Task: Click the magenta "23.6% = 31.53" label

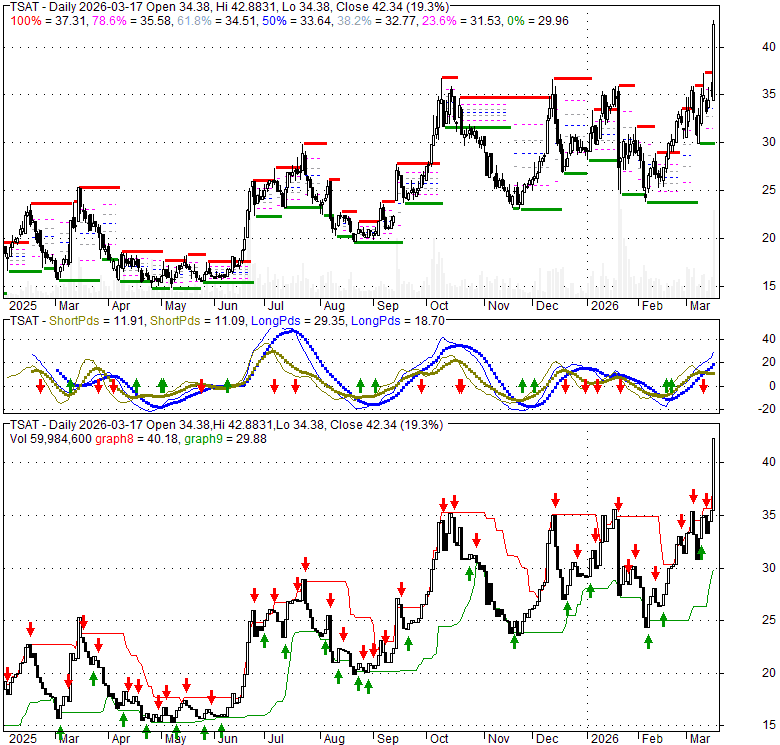Action: point(462,21)
